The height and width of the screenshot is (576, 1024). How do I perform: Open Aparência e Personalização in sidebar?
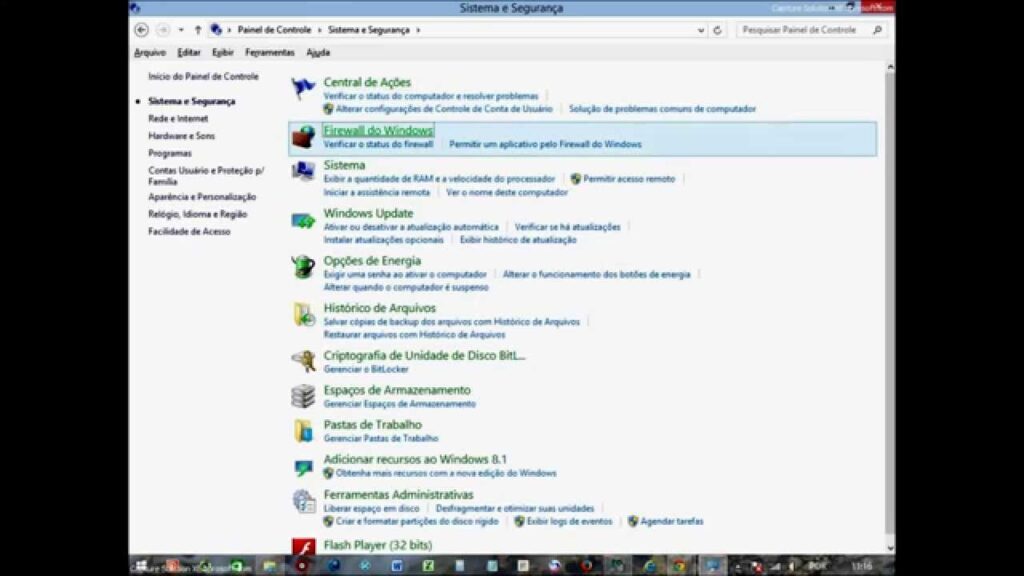202,197
